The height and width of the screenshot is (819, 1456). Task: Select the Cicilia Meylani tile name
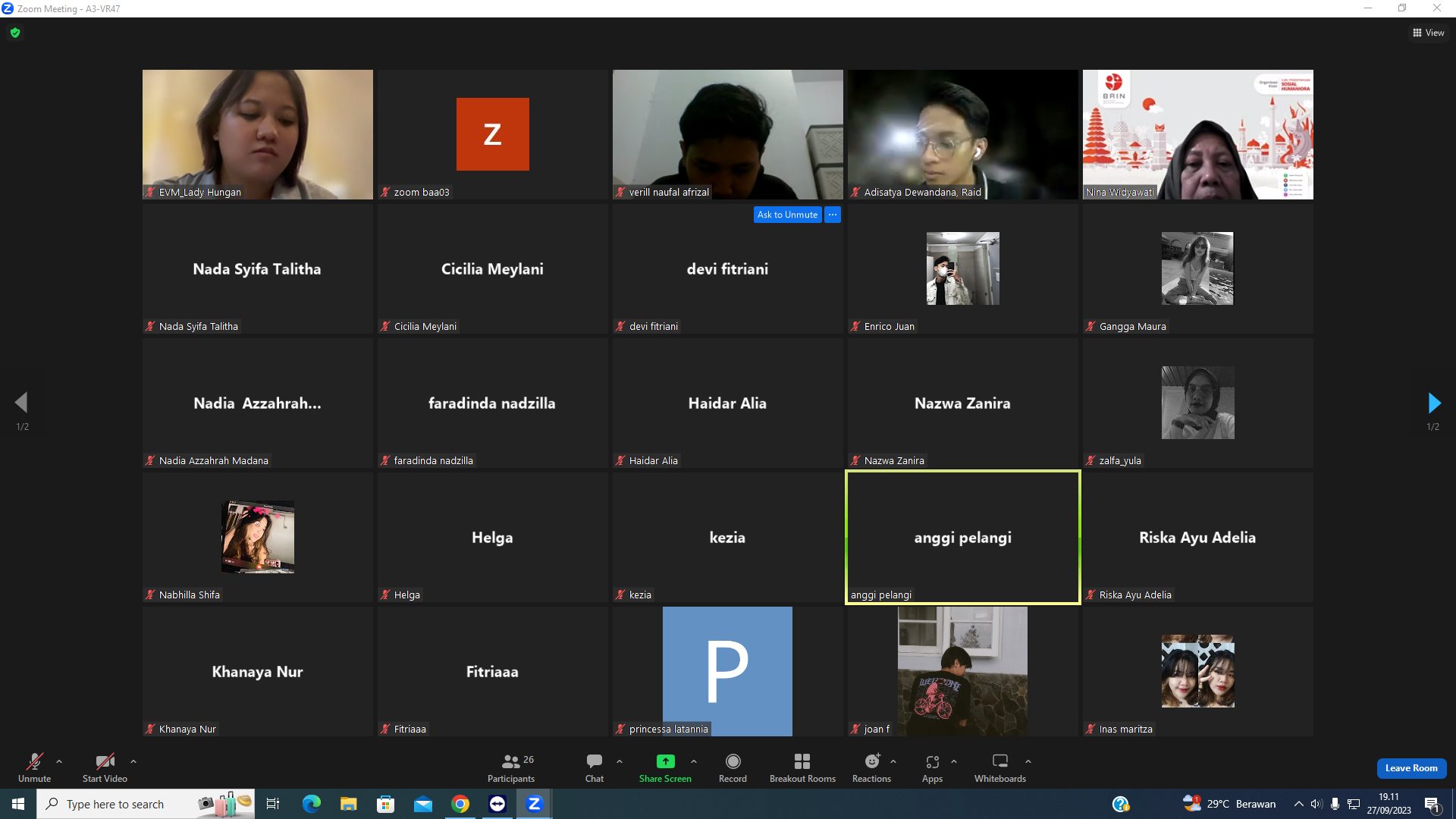tap(493, 269)
